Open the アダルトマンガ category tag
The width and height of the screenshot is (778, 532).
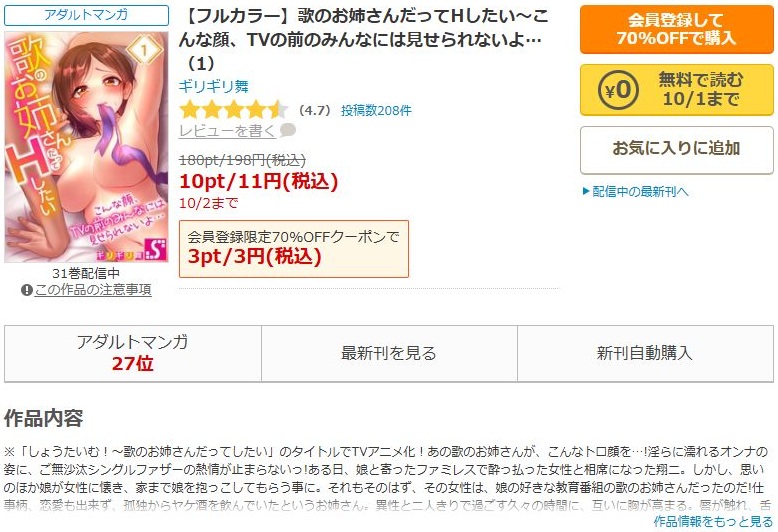pos(86,15)
